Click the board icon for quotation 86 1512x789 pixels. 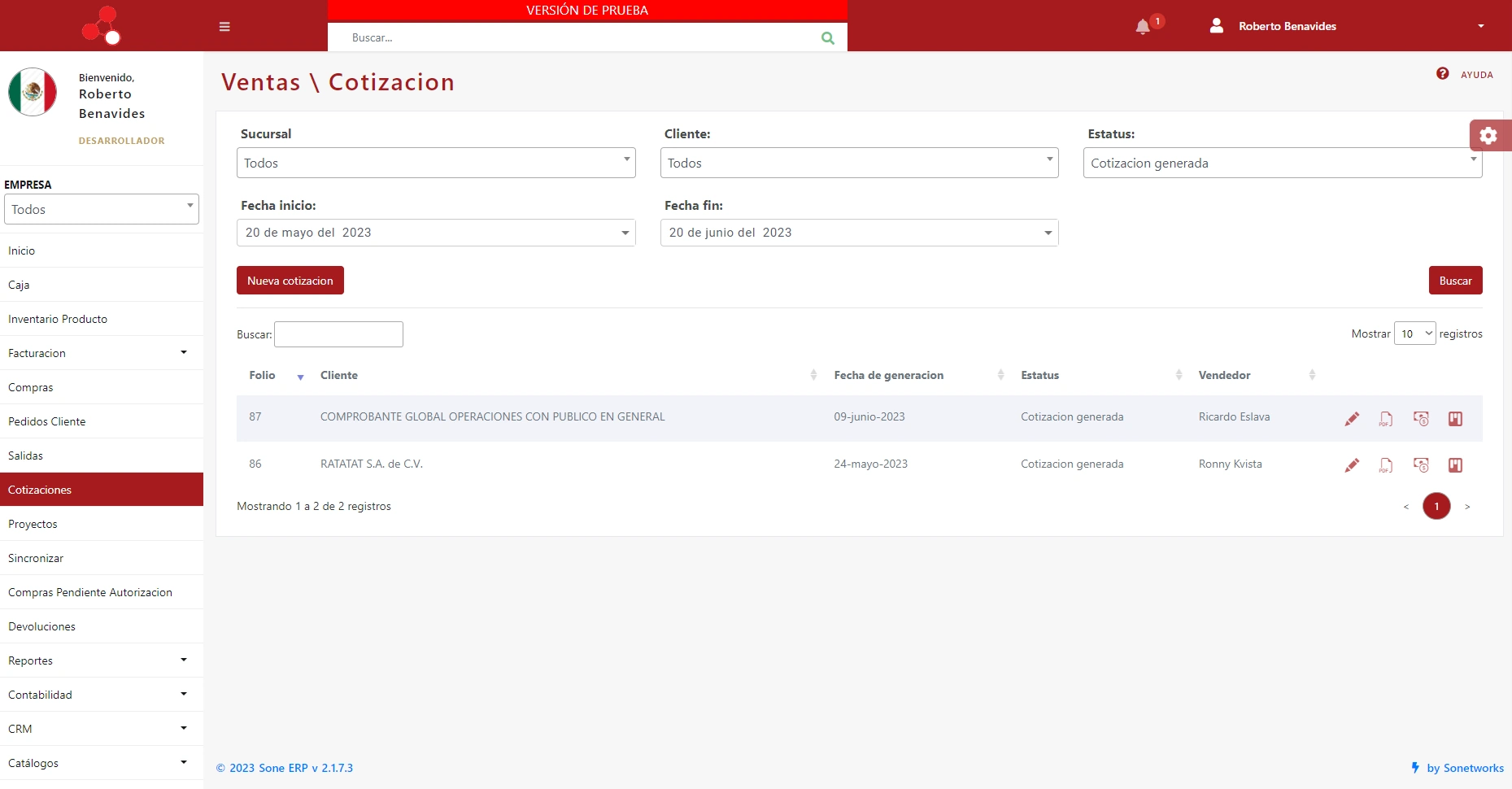(x=1455, y=465)
